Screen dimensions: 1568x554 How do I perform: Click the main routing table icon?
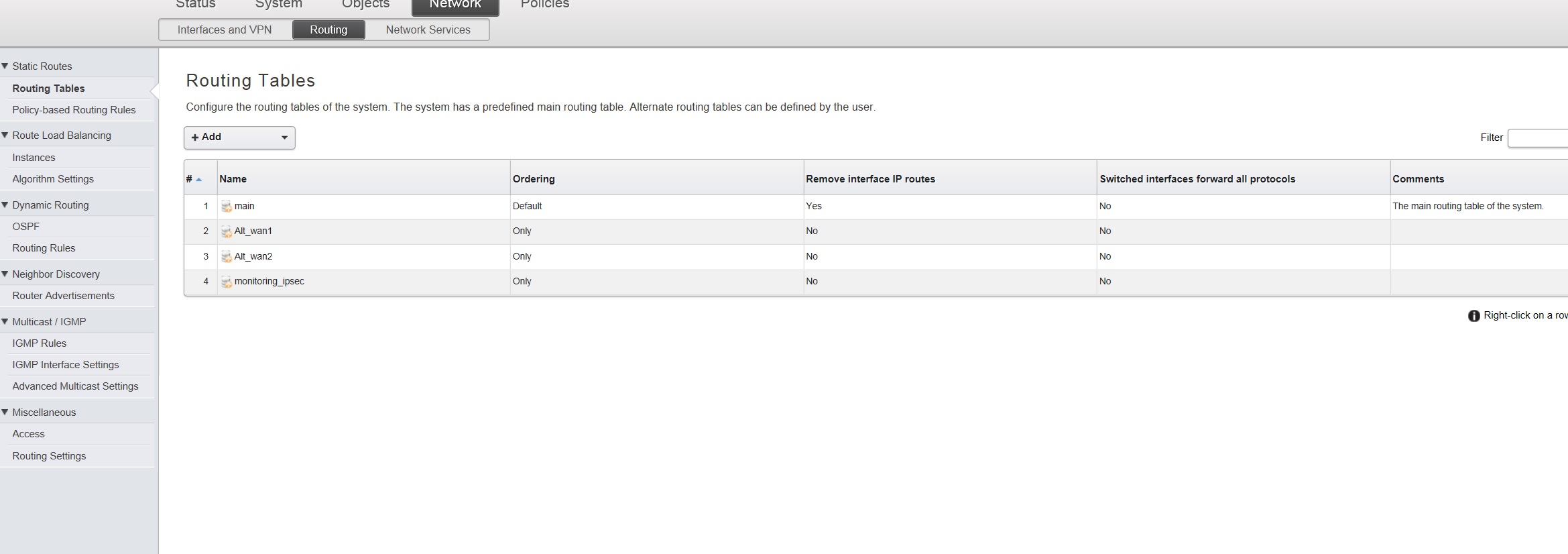(227, 207)
